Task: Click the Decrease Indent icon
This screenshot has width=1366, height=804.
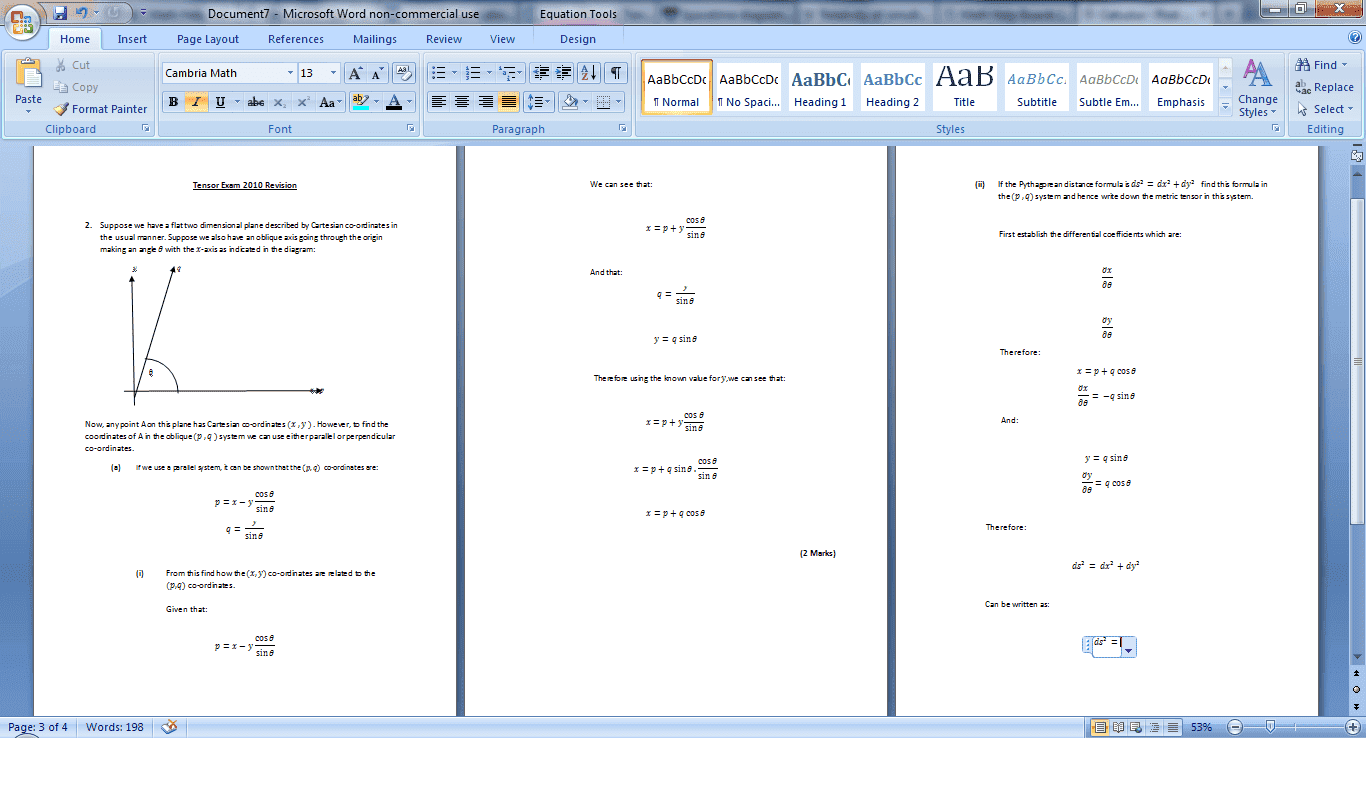Action: [x=541, y=73]
